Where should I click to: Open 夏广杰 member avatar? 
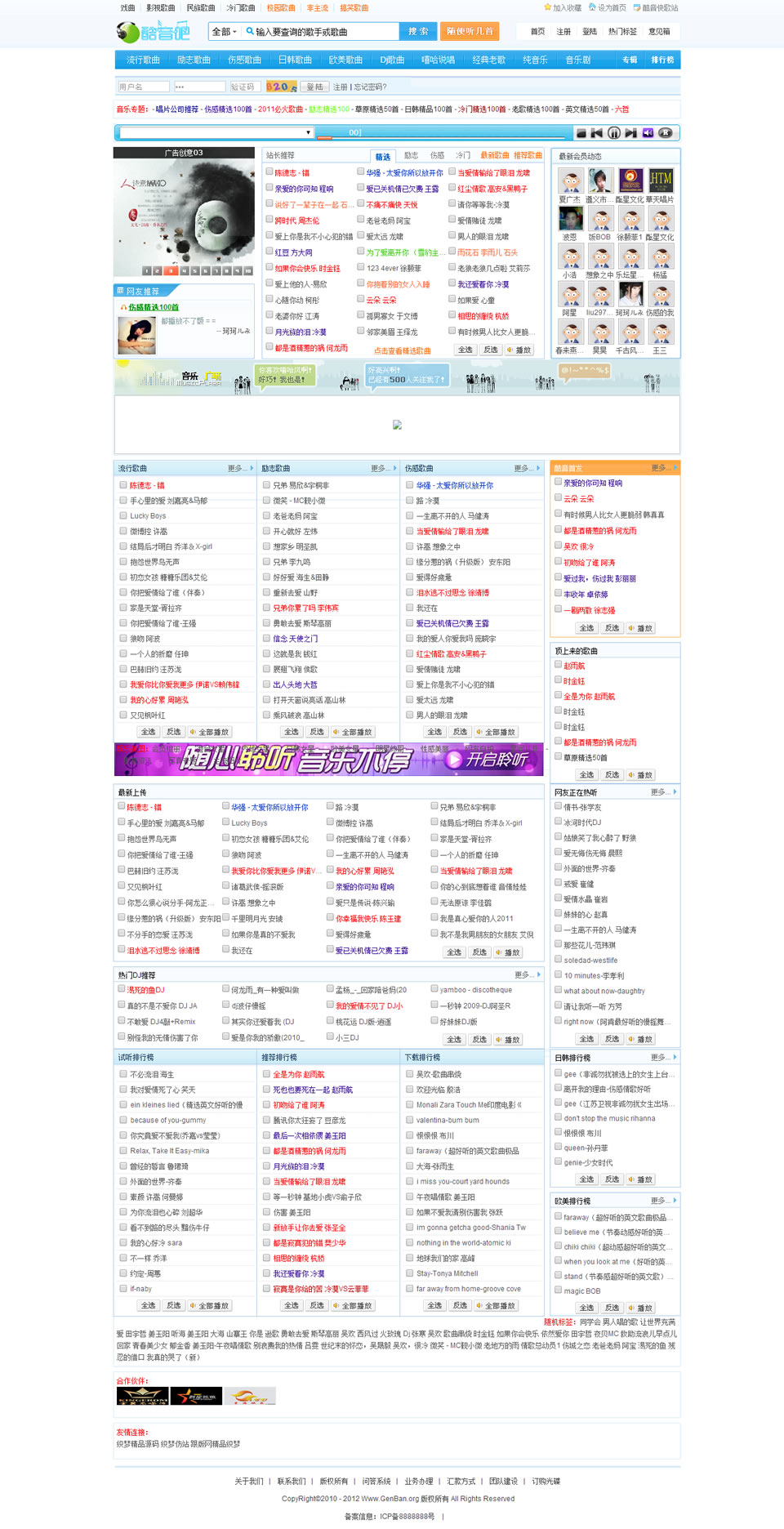(x=571, y=181)
